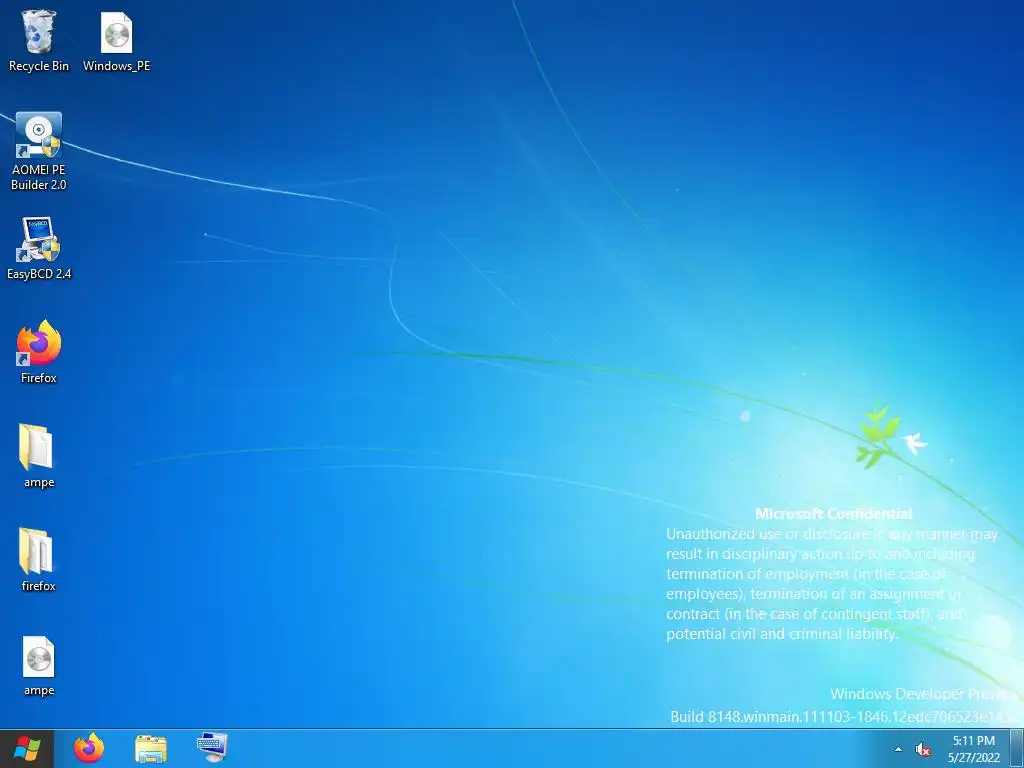The image size is (1024, 768).
Task: Open the on-screen keyboard taskbar icon
Action: tap(212, 748)
